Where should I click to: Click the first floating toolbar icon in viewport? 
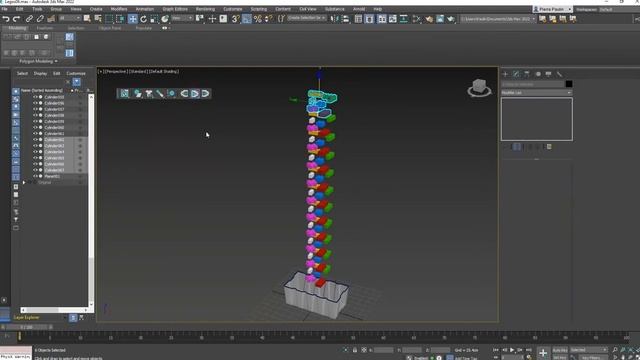(124, 93)
